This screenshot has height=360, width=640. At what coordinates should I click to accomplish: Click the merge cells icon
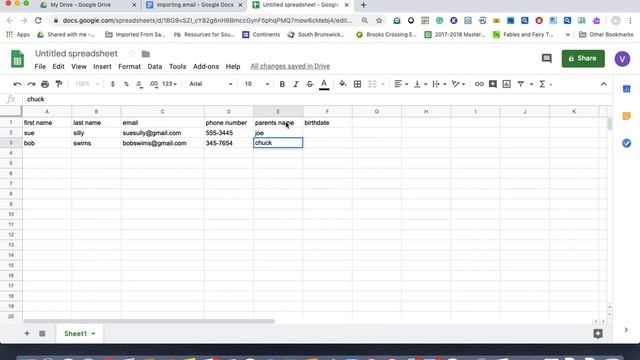(372, 84)
